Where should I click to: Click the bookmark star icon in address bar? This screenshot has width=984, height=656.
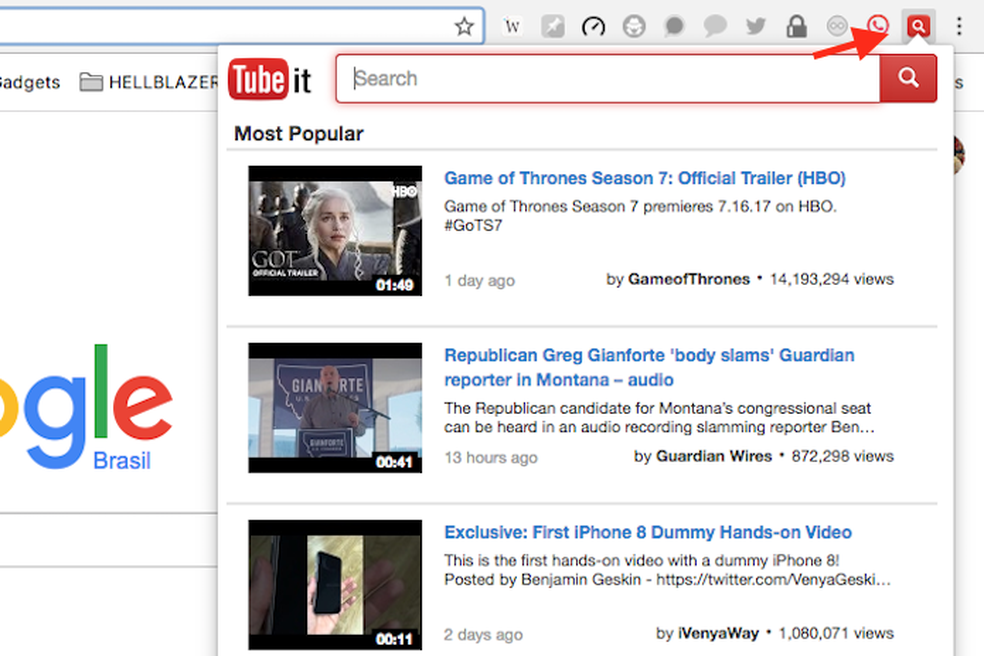pos(464,26)
